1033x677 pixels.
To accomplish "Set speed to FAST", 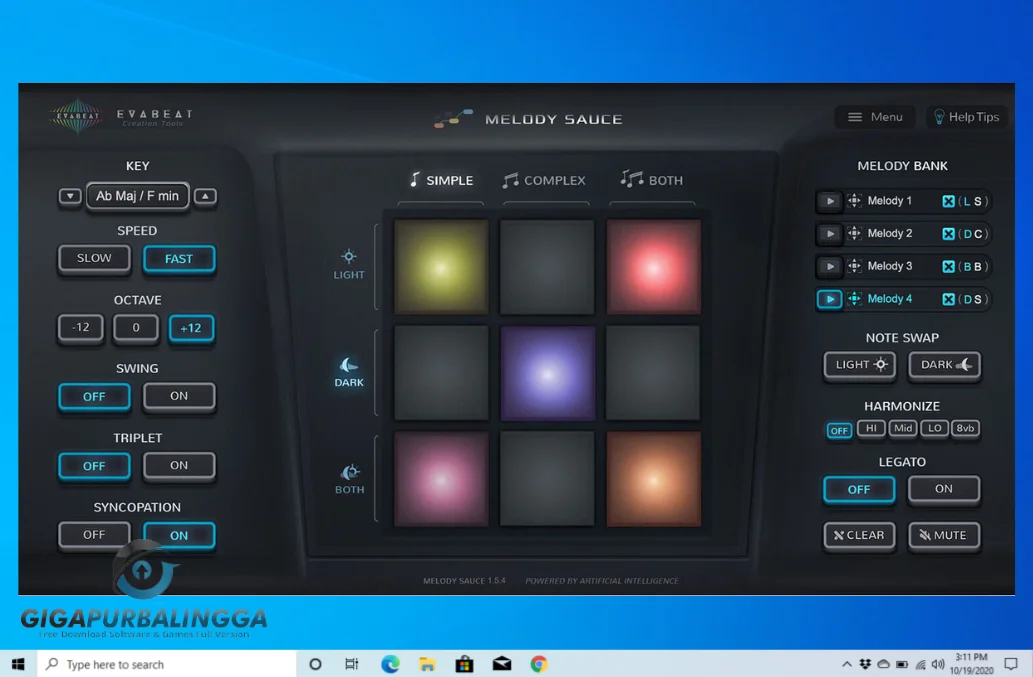I will pos(179,259).
